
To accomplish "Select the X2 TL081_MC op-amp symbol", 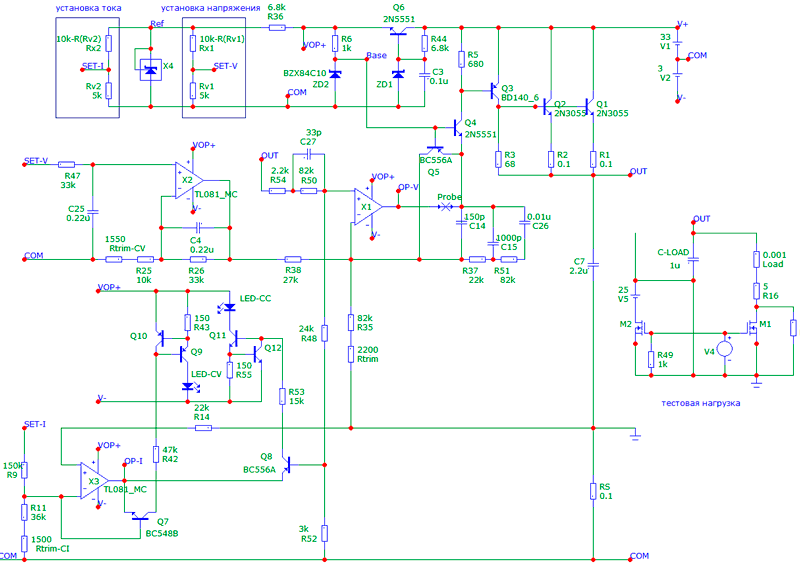I will tap(189, 180).
